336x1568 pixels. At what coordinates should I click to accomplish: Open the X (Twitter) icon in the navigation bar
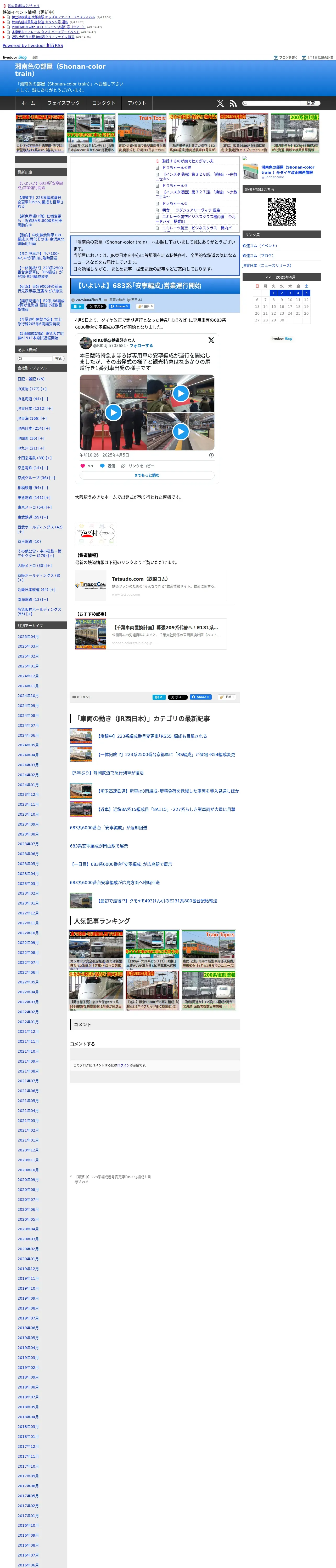(x=220, y=103)
